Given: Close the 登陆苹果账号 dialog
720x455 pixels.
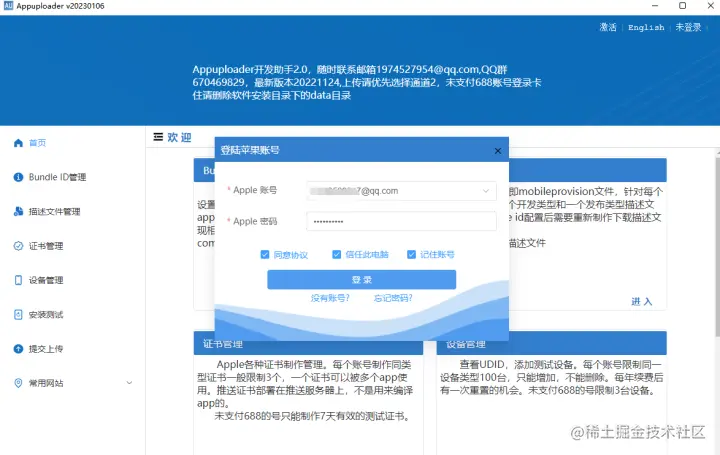Looking at the screenshot, I should click(498, 151).
